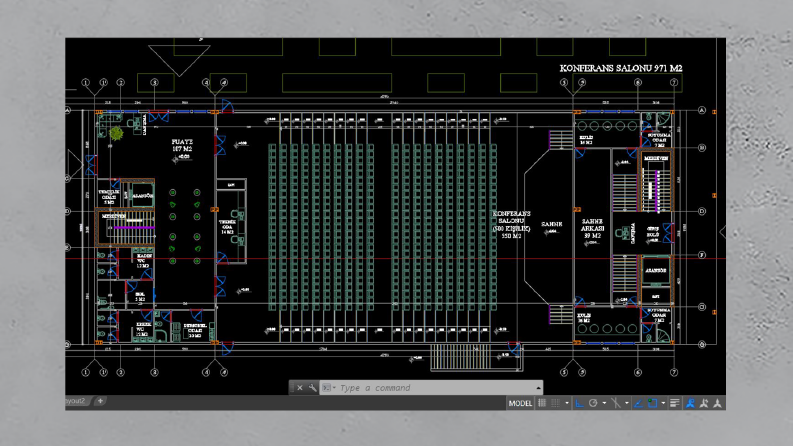Toggle 2D object snap
The width and height of the screenshot is (793, 446).
(x=652, y=403)
